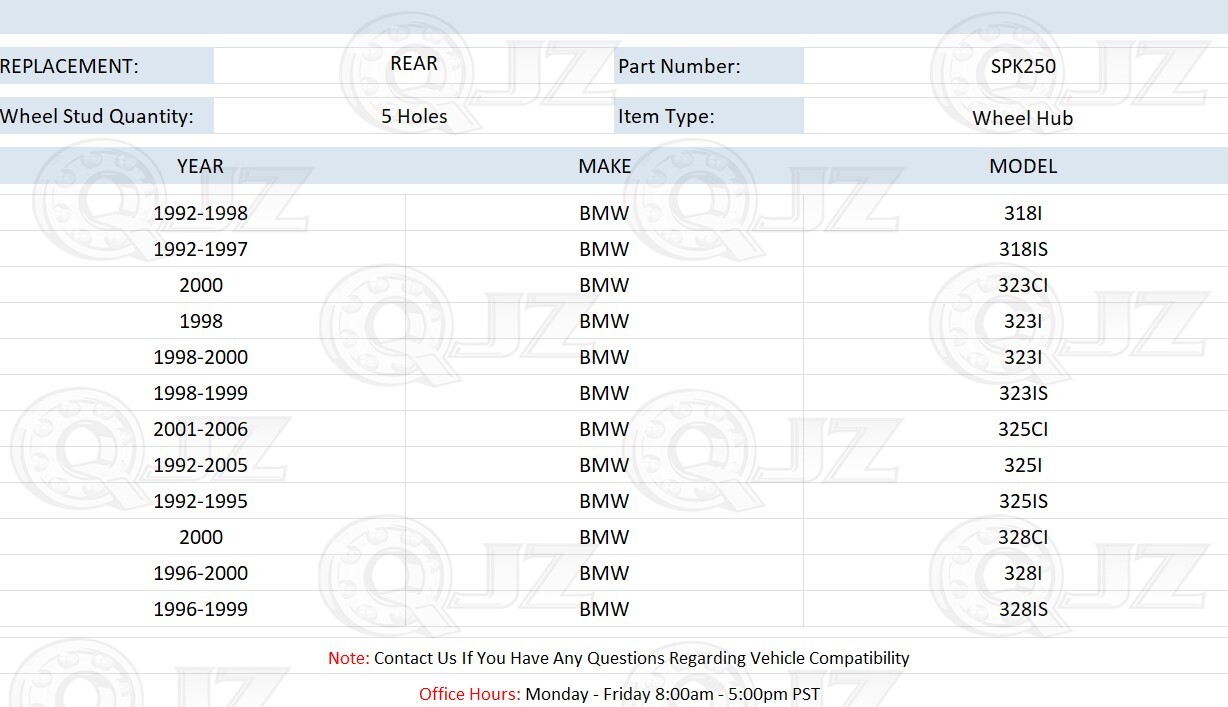Click the "REPLACEMENT:" label
This screenshot has width=1228, height=707.
point(69,67)
